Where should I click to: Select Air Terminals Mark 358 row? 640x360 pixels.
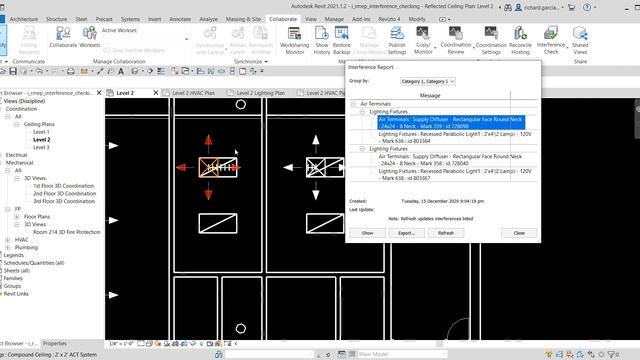pyautogui.click(x=451, y=160)
